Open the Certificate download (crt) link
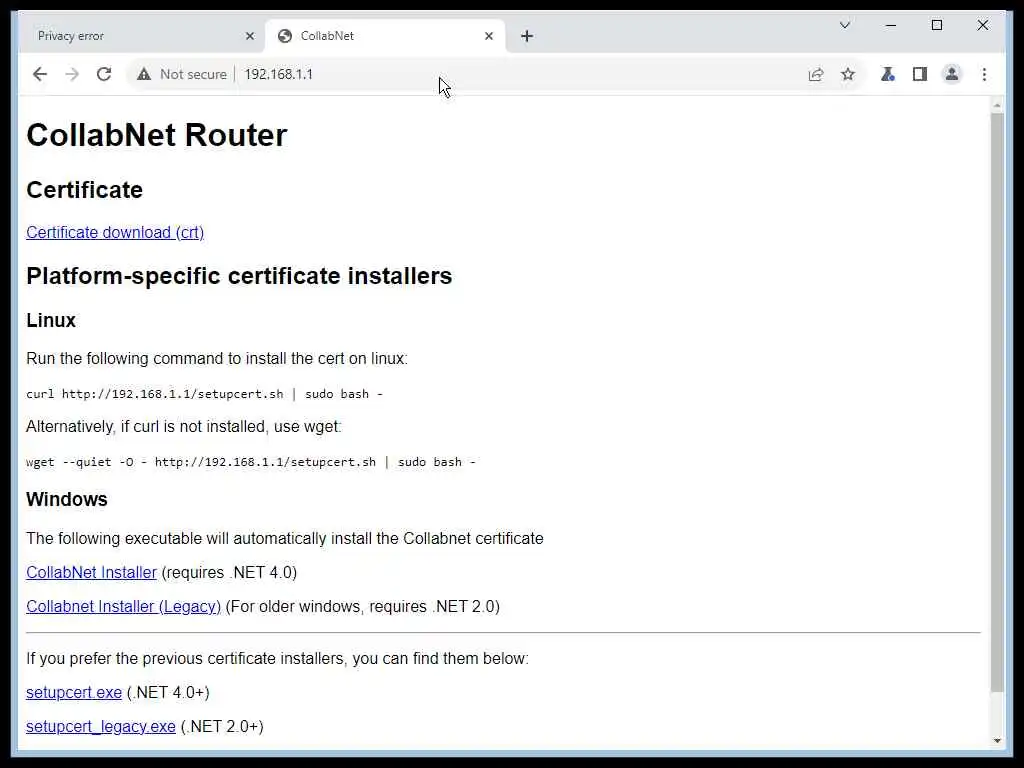1024x768 pixels. point(115,232)
